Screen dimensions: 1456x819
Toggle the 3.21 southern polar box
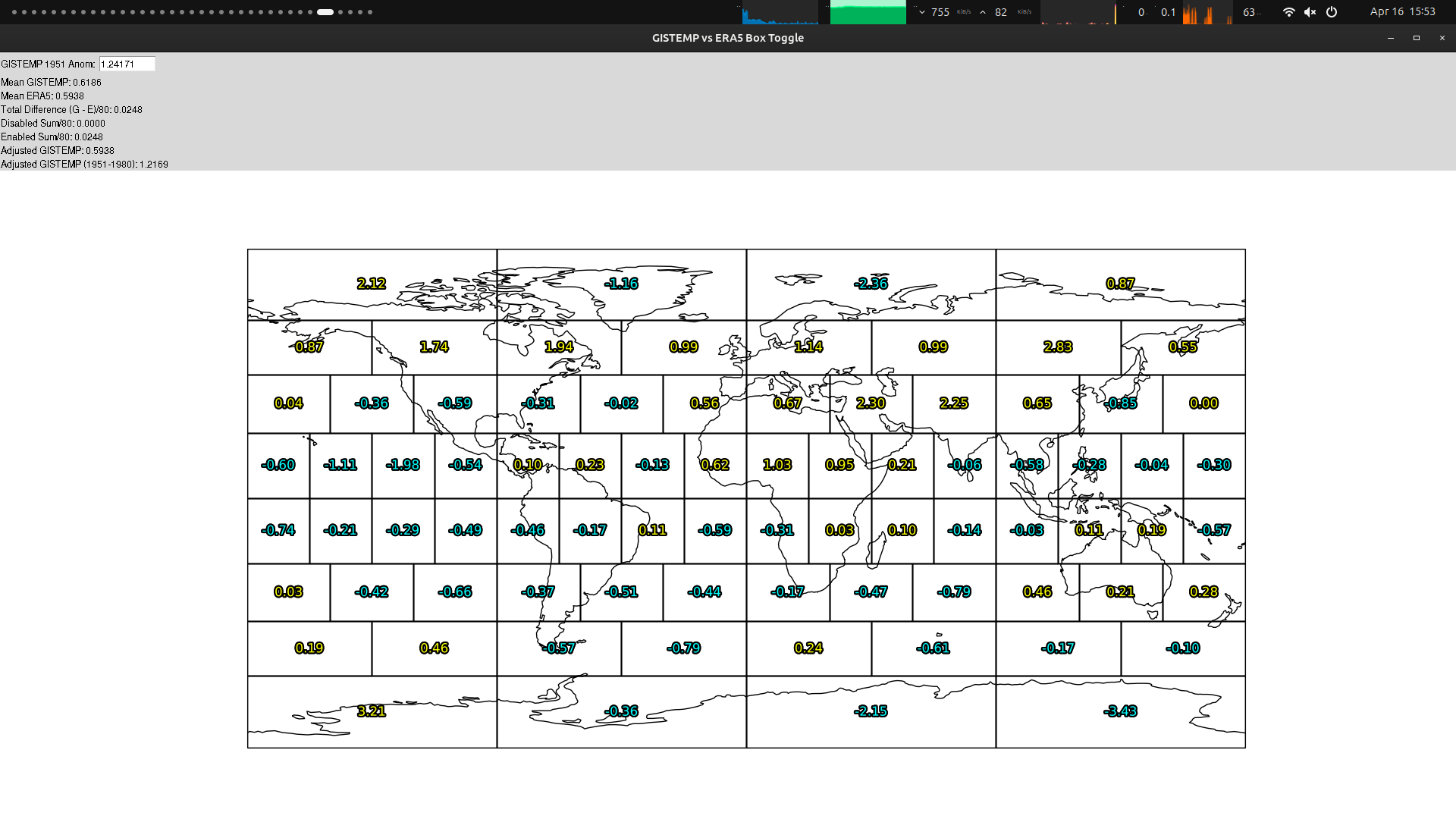[372, 711]
